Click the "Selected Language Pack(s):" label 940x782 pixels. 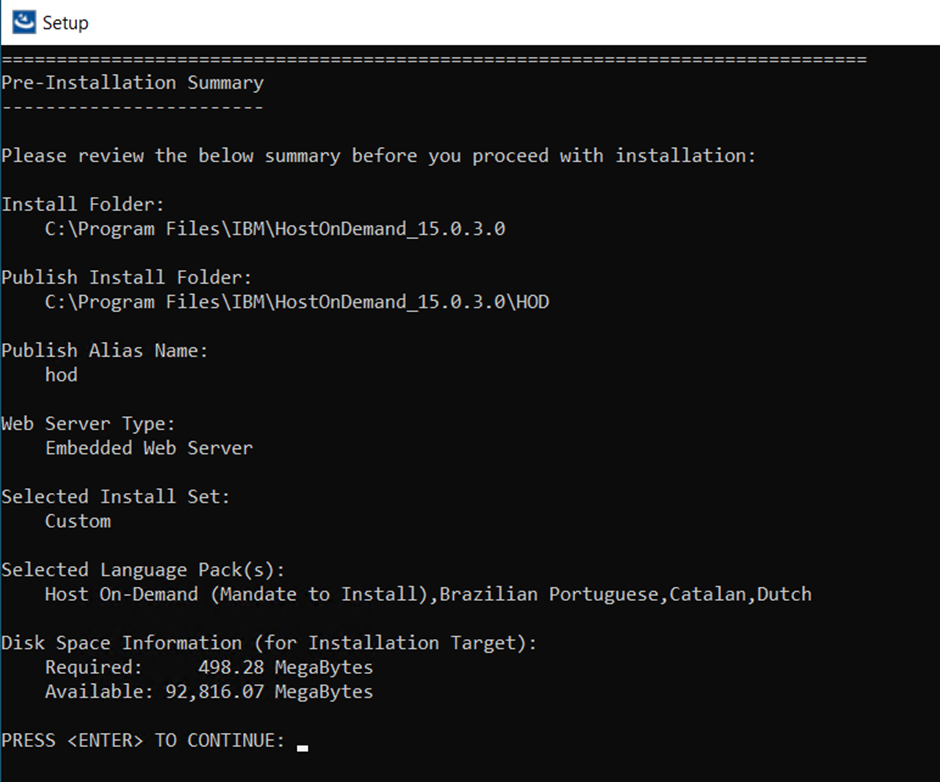[143, 570]
